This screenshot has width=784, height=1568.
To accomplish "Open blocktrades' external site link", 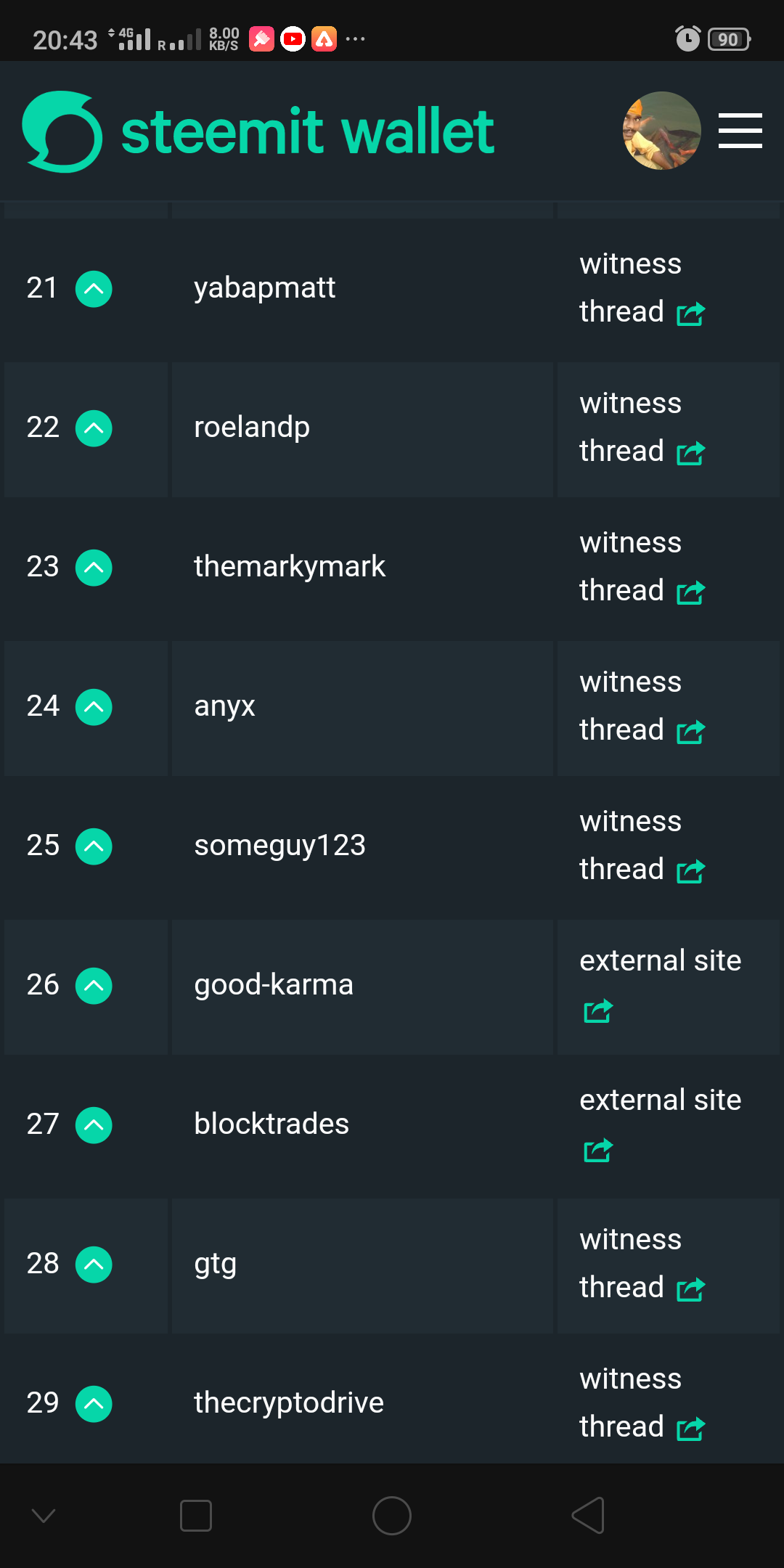I will pyautogui.click(x=660, y=1124).
